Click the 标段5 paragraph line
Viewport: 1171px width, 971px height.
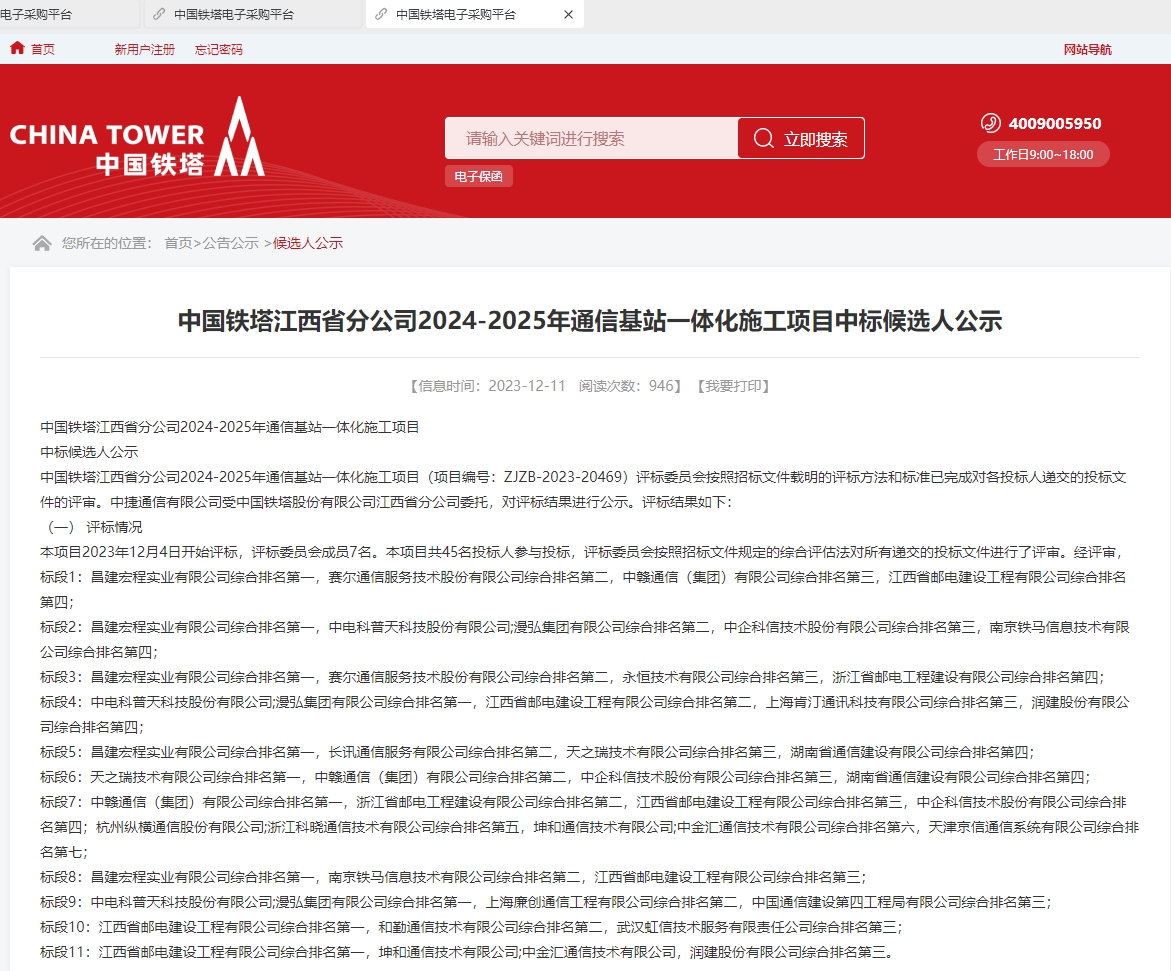[x=537, y=752]
